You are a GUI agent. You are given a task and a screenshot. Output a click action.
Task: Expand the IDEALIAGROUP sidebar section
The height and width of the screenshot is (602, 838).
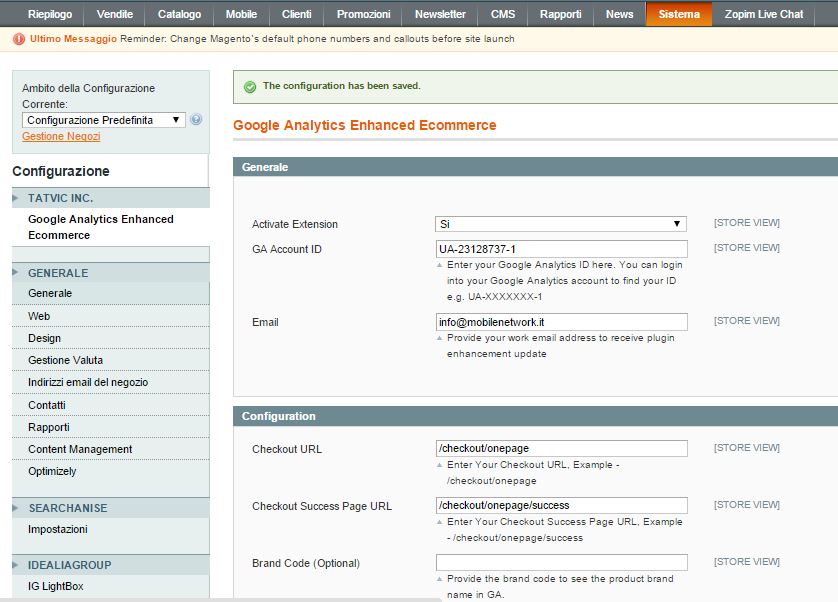(69, 565)
